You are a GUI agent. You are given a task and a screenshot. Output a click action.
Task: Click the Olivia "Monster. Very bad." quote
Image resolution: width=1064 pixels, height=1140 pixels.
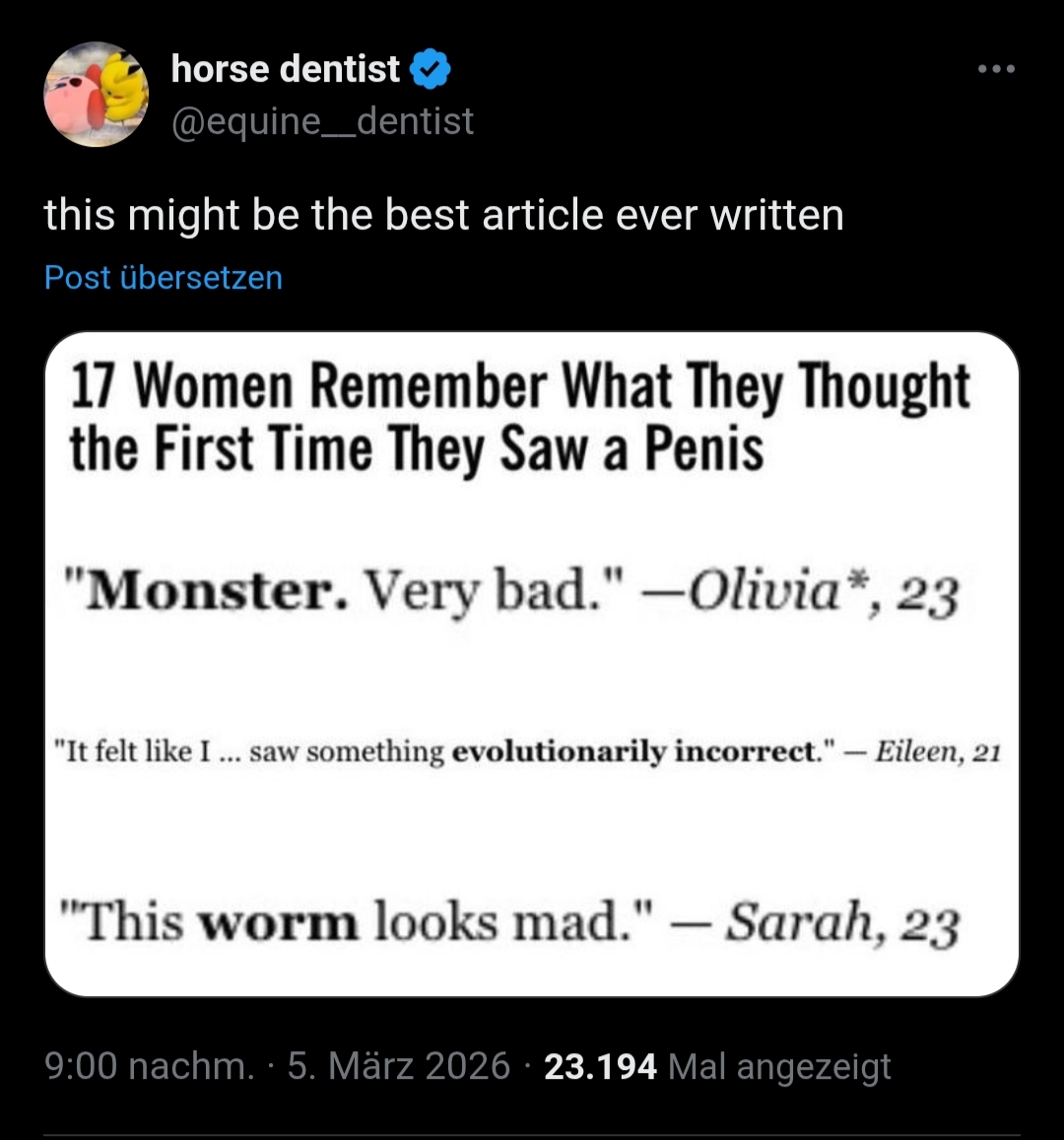(512, 591)
